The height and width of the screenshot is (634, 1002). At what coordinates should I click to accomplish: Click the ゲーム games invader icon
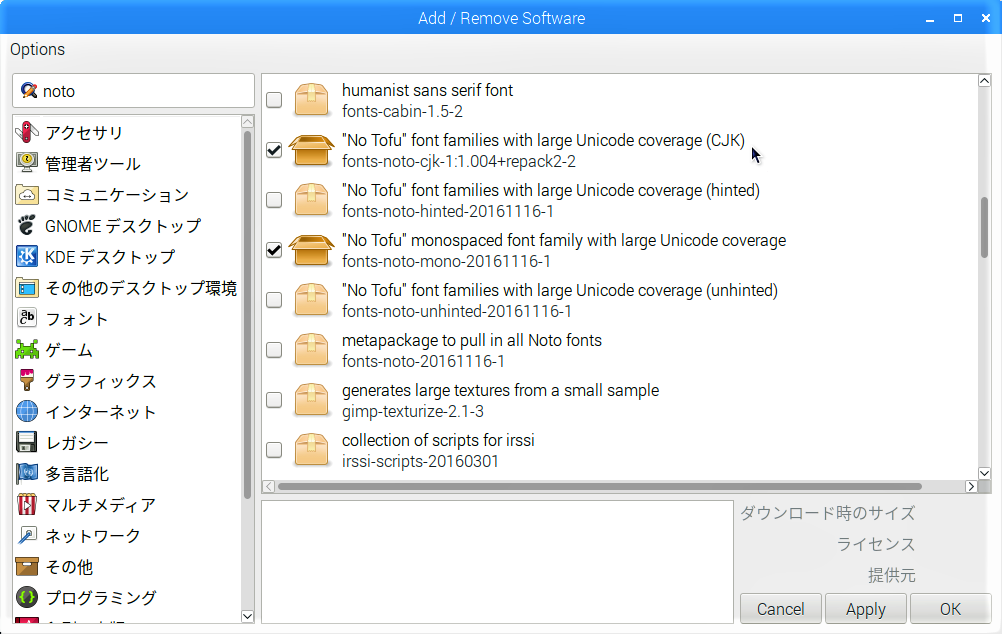27,350
